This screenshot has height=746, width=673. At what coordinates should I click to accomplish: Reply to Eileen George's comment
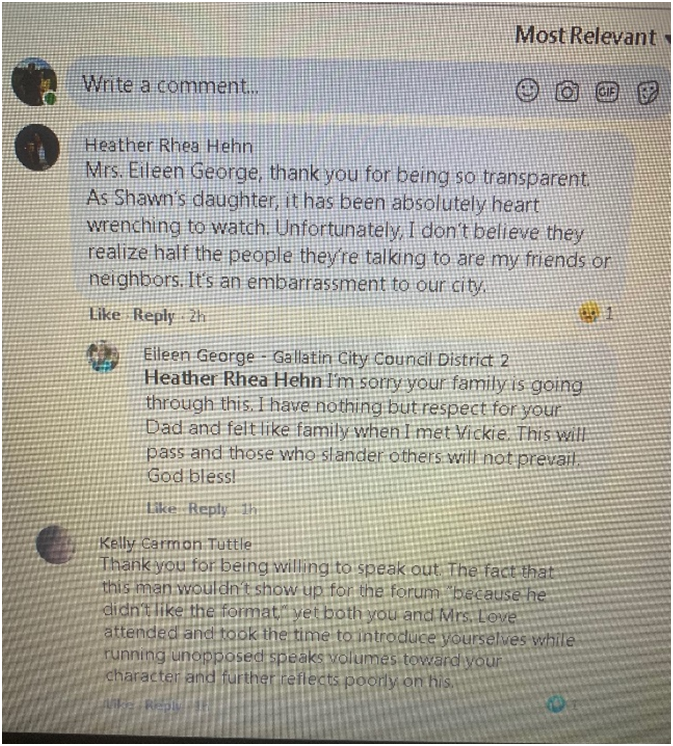(208, 509)
